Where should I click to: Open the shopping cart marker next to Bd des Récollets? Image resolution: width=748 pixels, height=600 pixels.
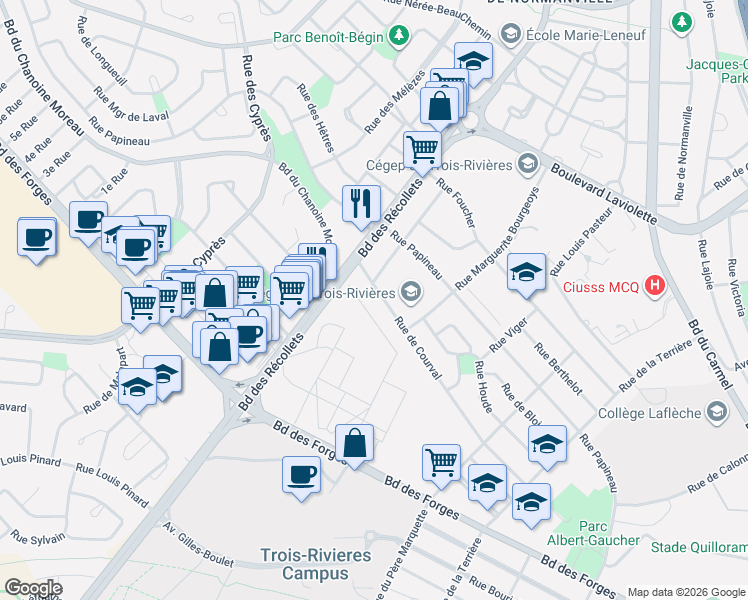pyautogui.click(x=290, y=292)
